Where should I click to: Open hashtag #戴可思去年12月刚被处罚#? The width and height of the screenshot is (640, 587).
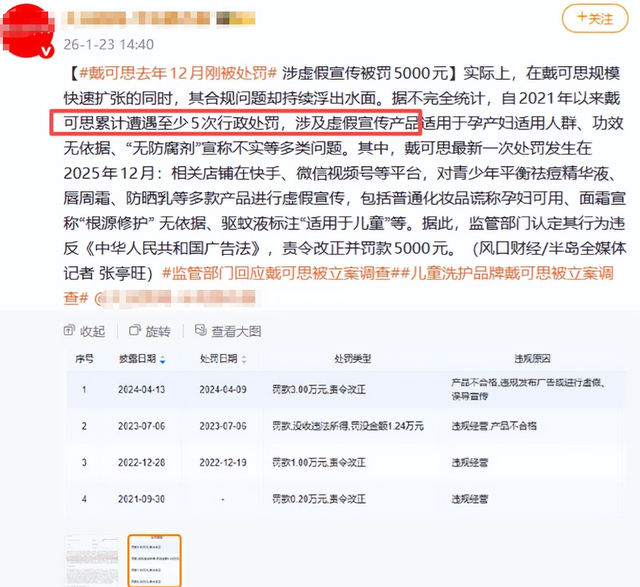[178, 73]
